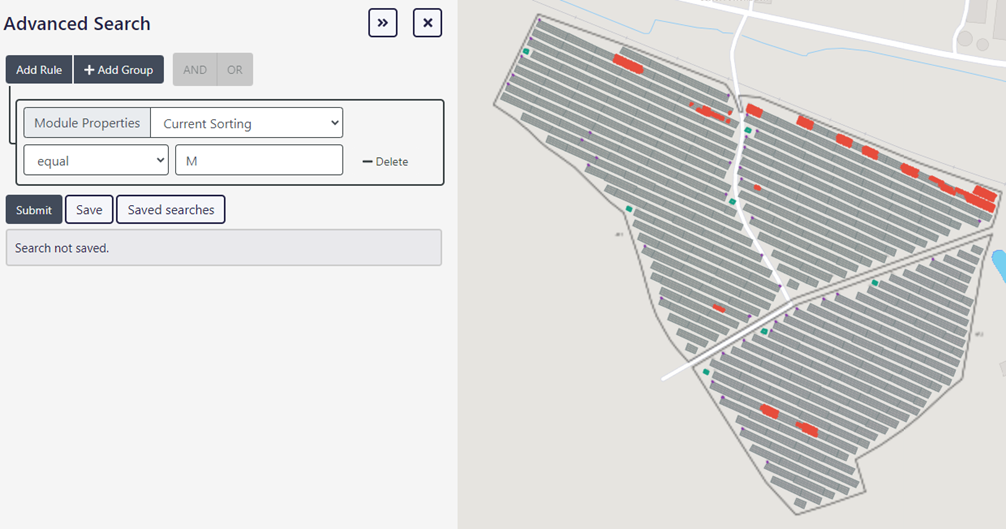Open Saved searches list
Image resolution: width=1006 pixels, height=529 pixels.
(171, 210)
